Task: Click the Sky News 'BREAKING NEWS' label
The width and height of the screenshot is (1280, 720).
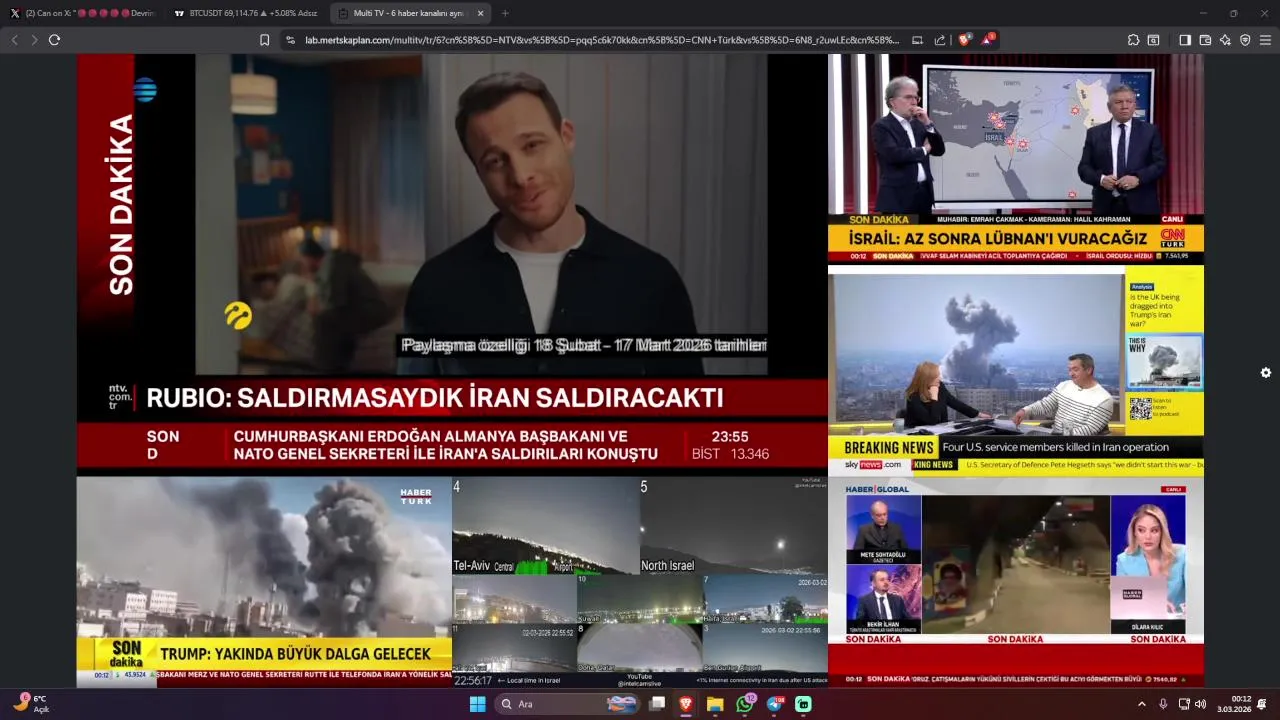Action: click(888, 447)
